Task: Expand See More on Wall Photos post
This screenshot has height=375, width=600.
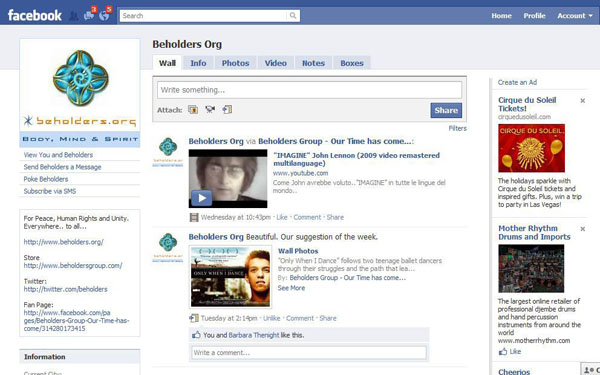Action: tap(291, 288)
